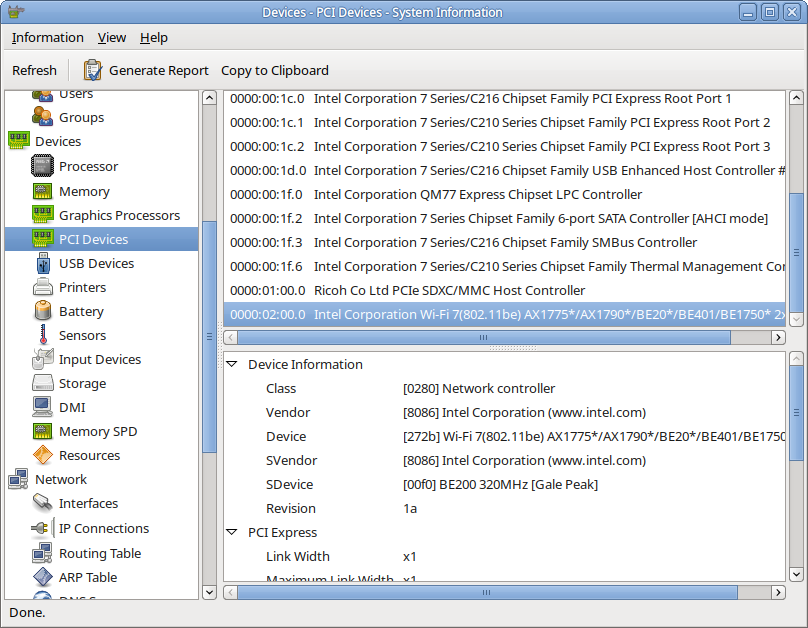Collapse the PCI Express section
Image resolution: width=808 pixels, height=628 pixels.
pyautogui.click(x=232, y=532)
